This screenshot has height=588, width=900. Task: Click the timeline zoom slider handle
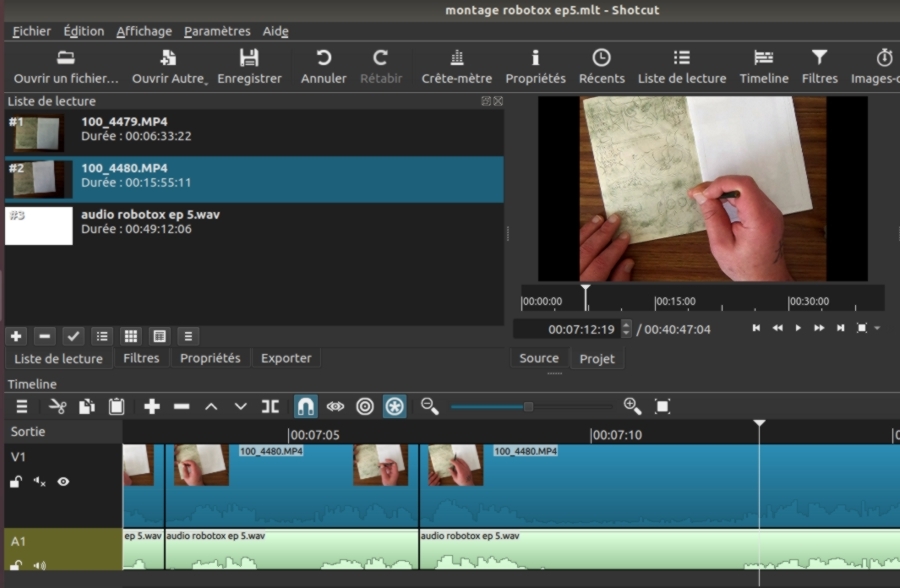coord(528,406)
